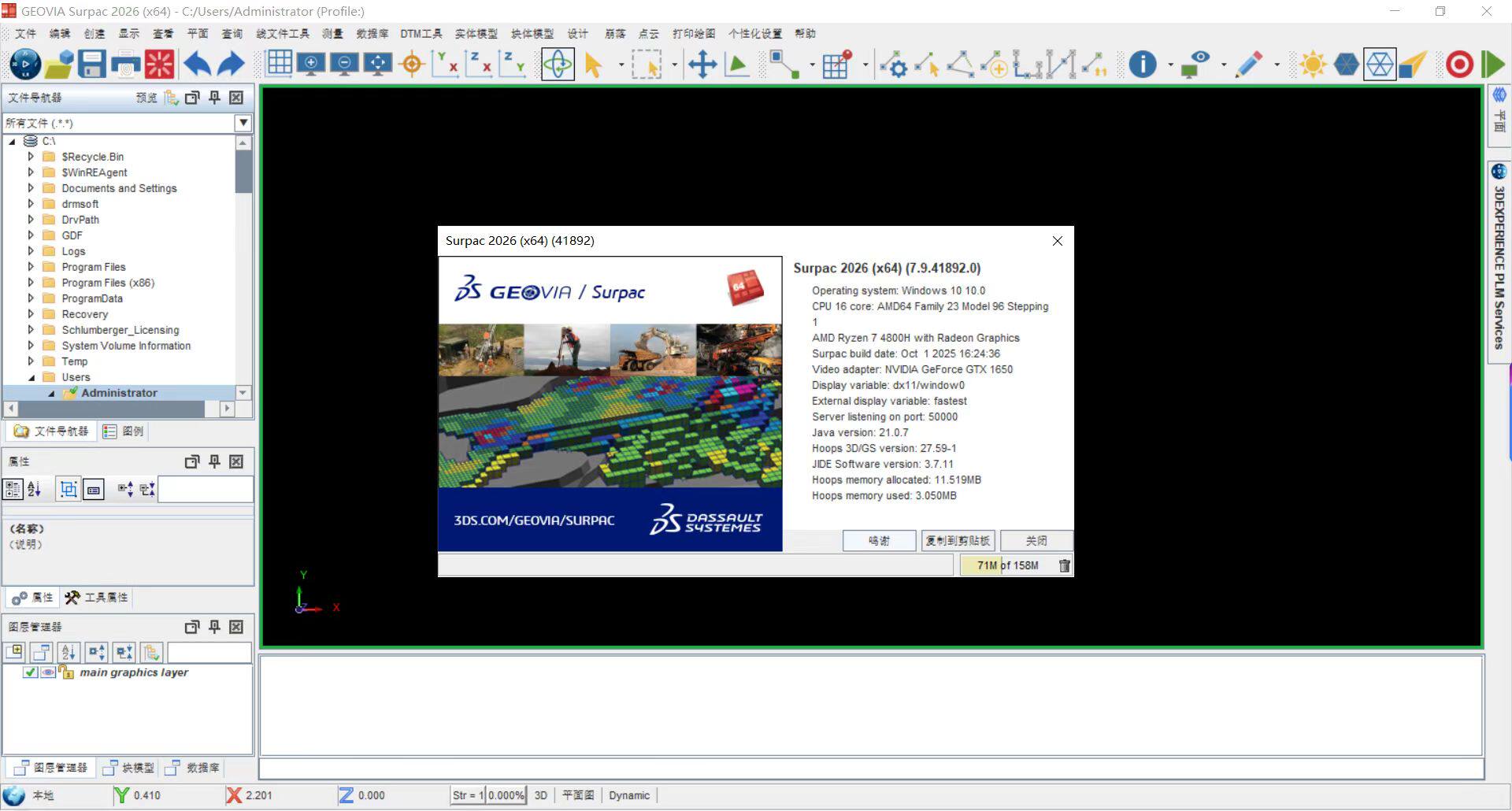Click the sun lighting icon
This screenshot has height=811, width=1512.
point(1313,64)
